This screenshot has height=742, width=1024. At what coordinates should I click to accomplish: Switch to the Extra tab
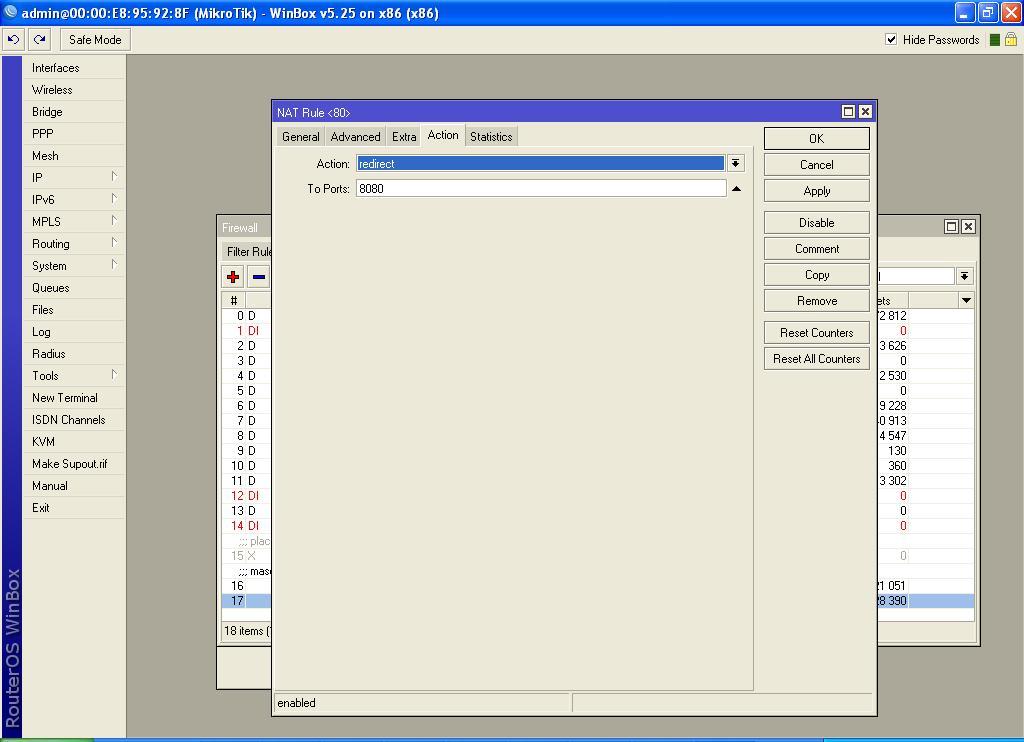coord(404,137)
